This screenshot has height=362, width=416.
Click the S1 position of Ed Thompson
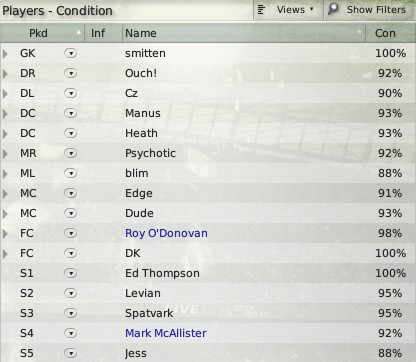click(x=27, y=273)
